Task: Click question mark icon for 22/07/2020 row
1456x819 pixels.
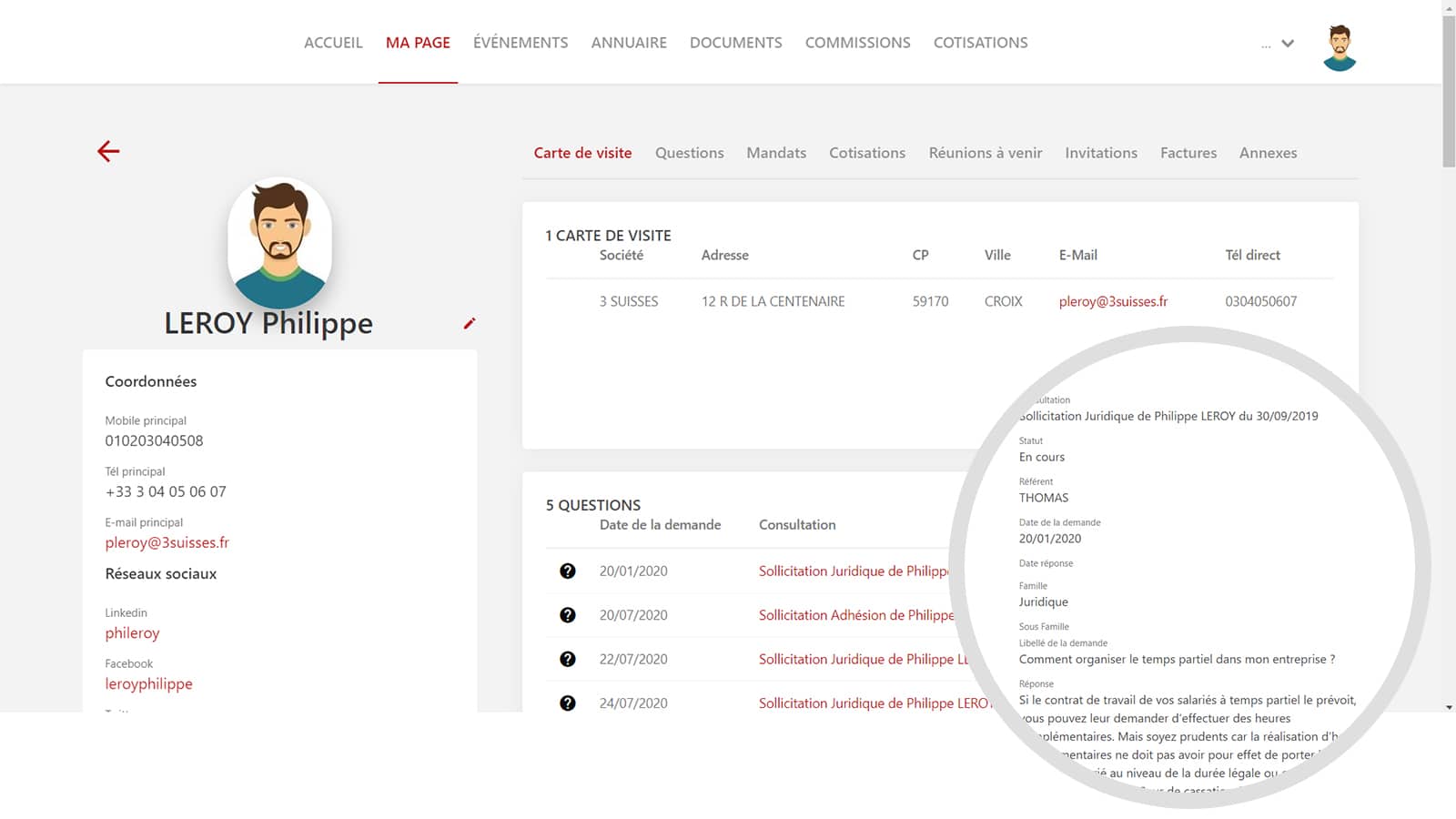Action: (568, 659)
